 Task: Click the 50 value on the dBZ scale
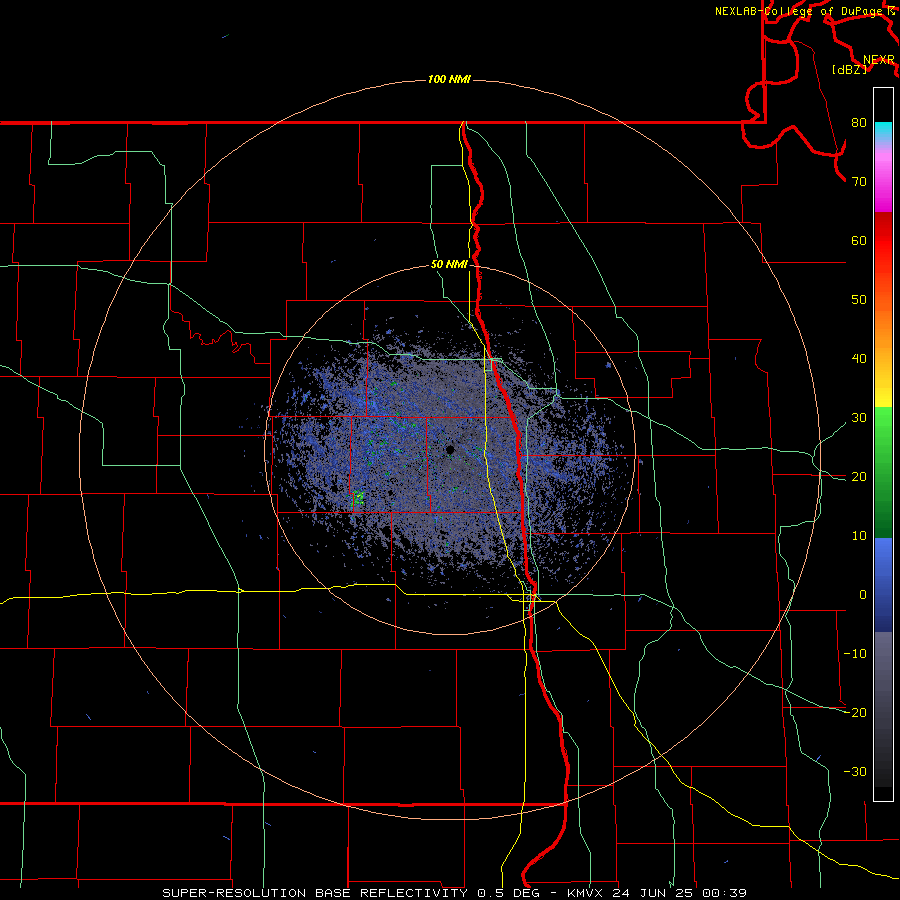coord(859,300)
